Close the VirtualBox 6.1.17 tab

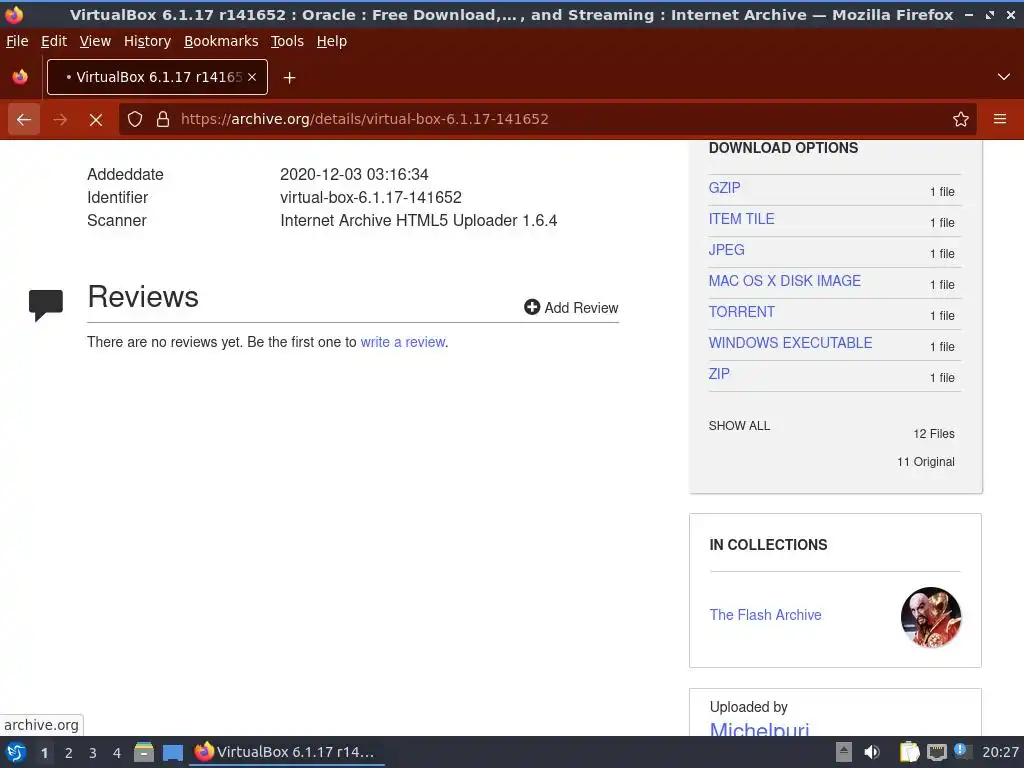[x=252, y=77]
